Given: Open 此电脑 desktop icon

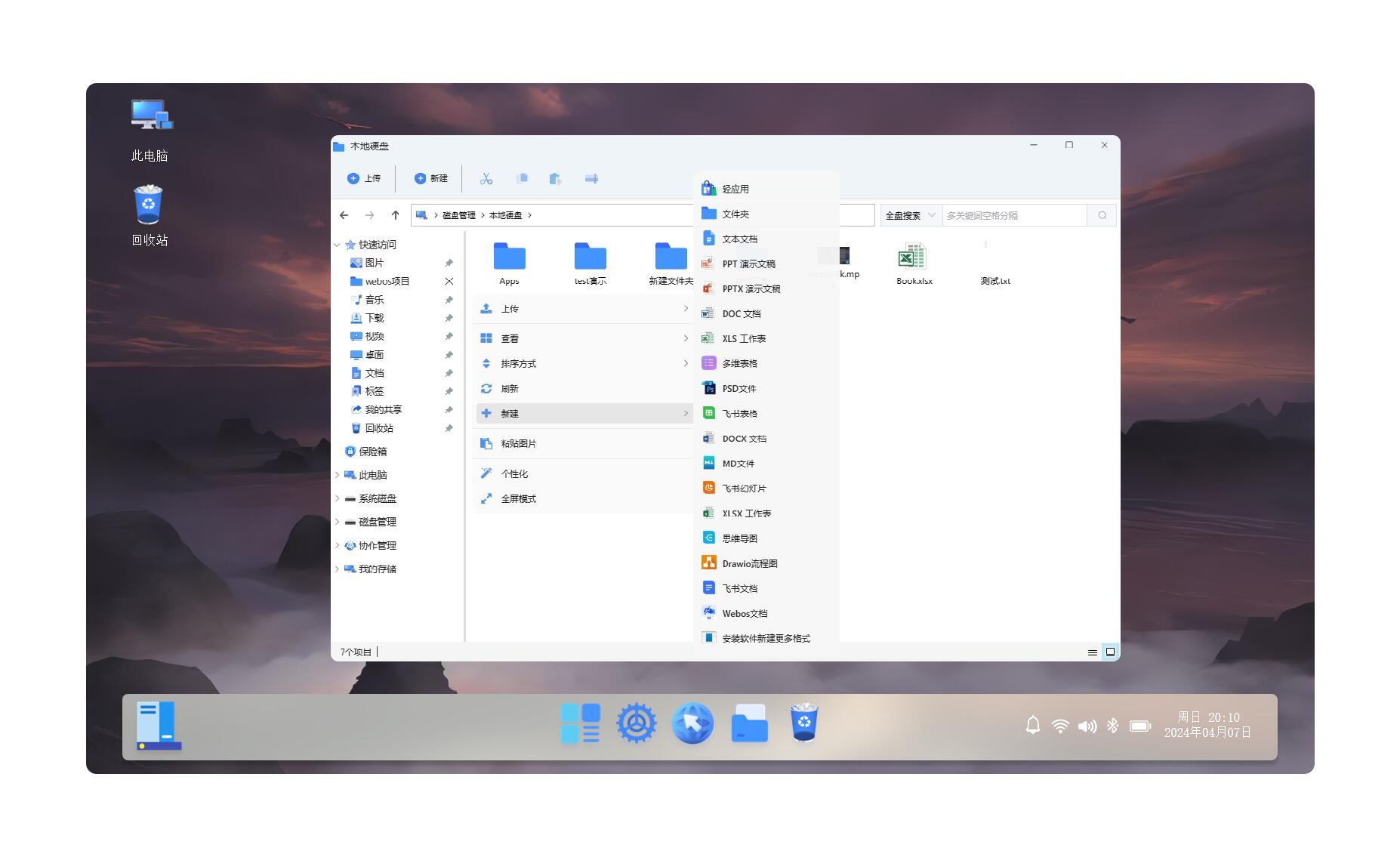Looking at the screenshot, I should (150, 131).
